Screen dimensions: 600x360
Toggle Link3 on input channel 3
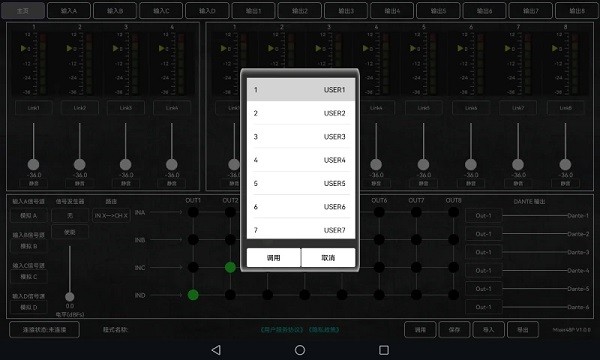(x=126, y=108)
